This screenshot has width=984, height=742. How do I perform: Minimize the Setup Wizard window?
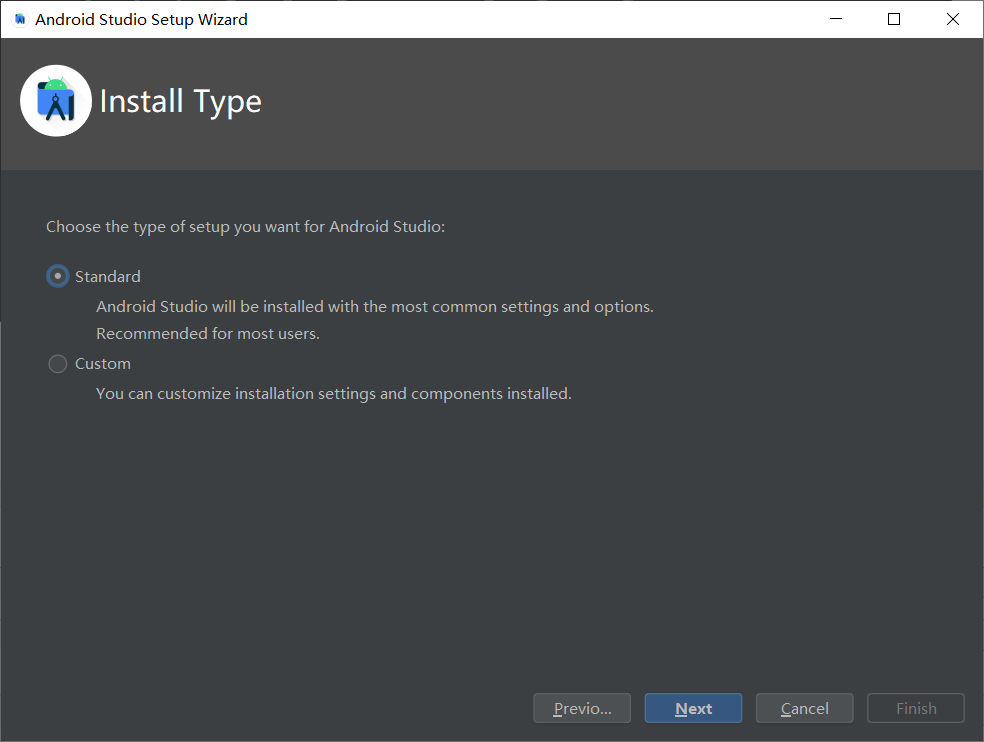pyautogui.click(x=836, y=19)
